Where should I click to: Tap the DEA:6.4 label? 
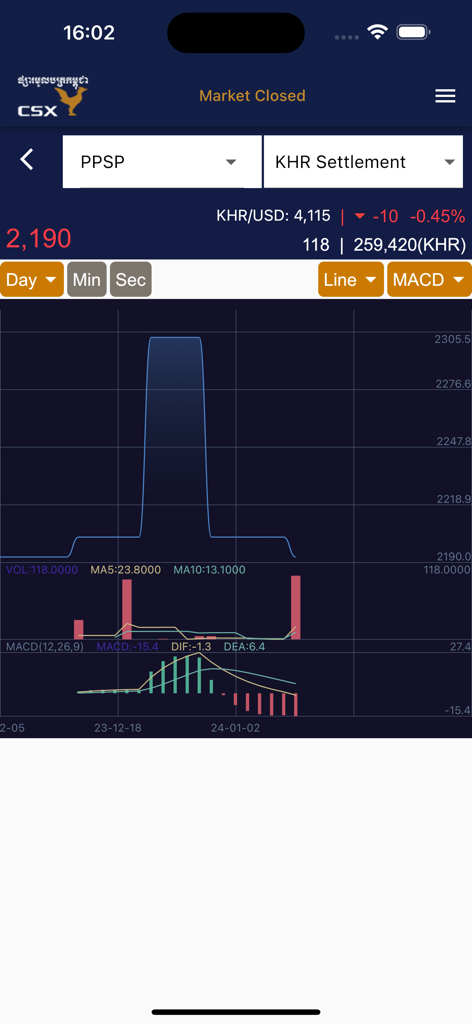tap(244, 647)
